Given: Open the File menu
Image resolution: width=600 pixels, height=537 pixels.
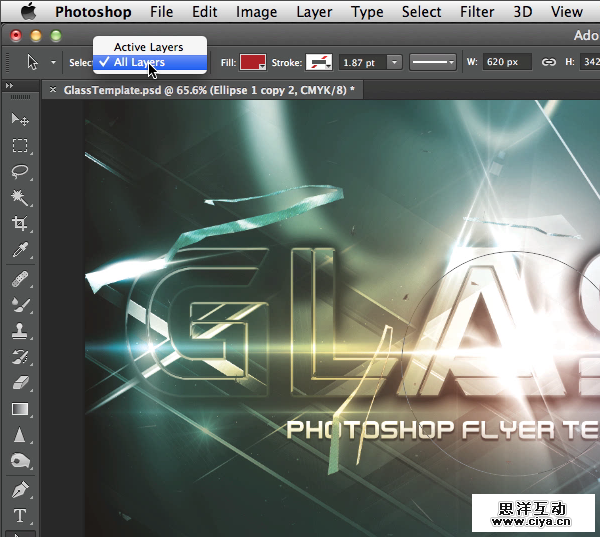Looking at the screenshot, I should (161, 12).
